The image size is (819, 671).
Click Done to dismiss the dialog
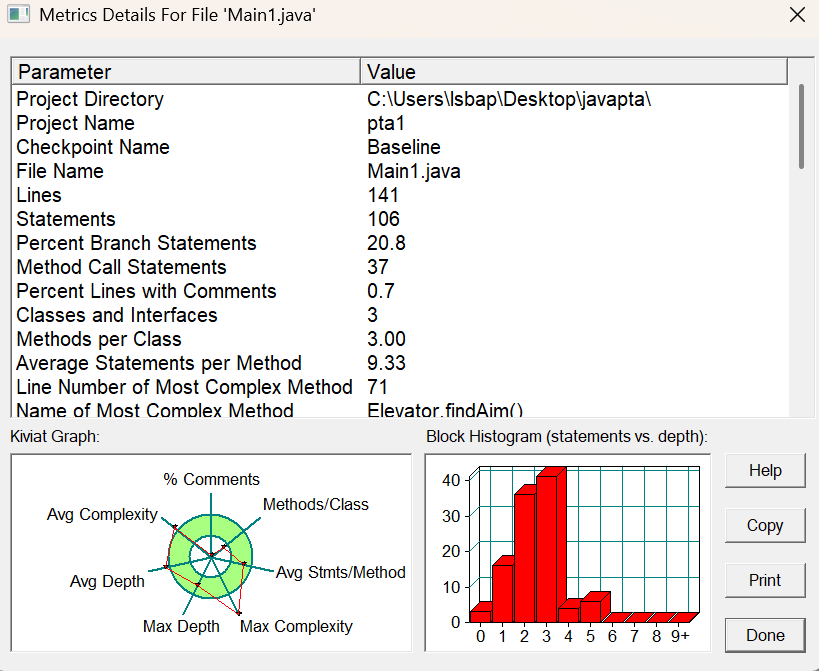(765, 635)
